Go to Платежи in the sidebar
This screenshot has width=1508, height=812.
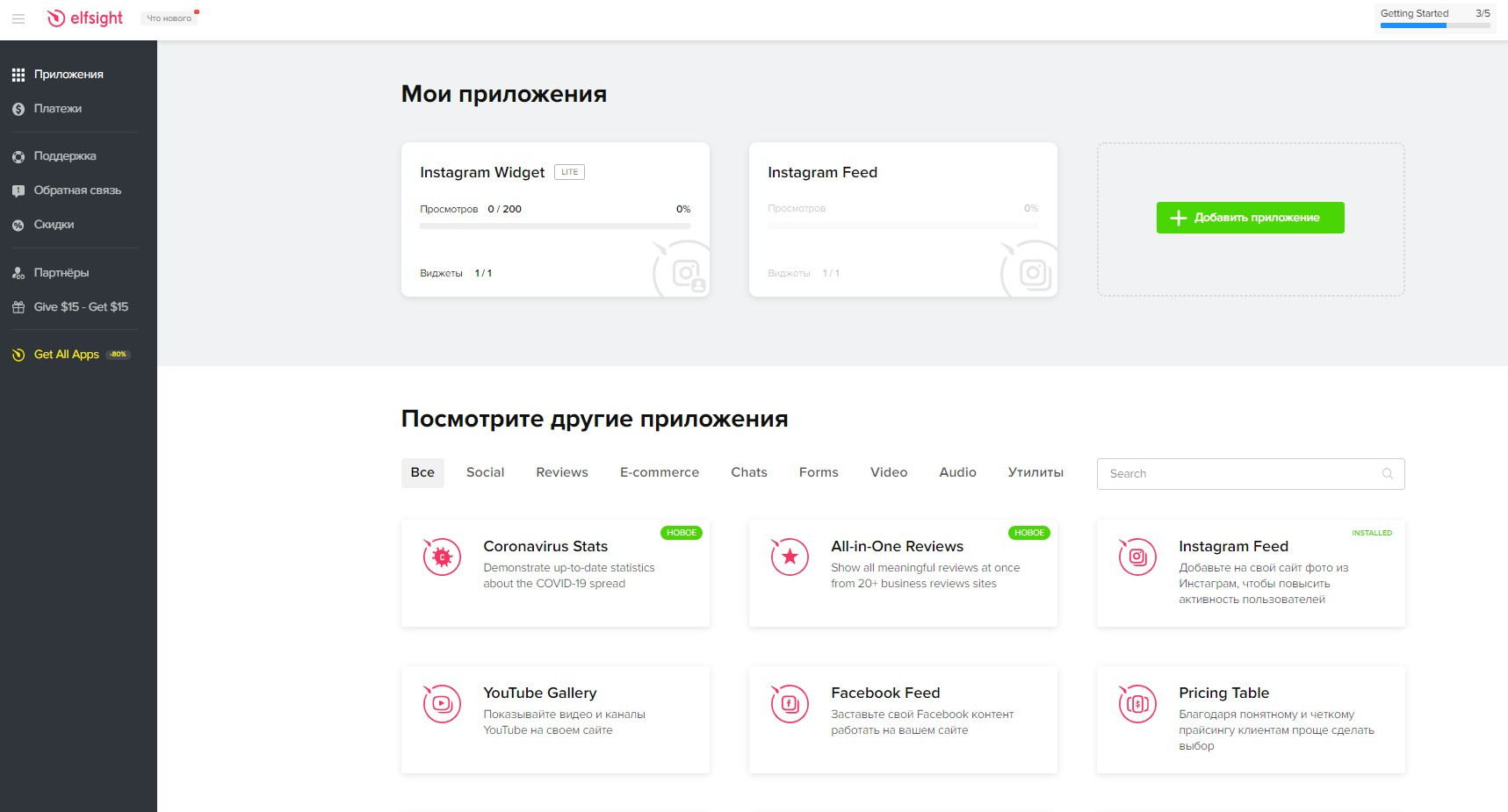point(58,109)
